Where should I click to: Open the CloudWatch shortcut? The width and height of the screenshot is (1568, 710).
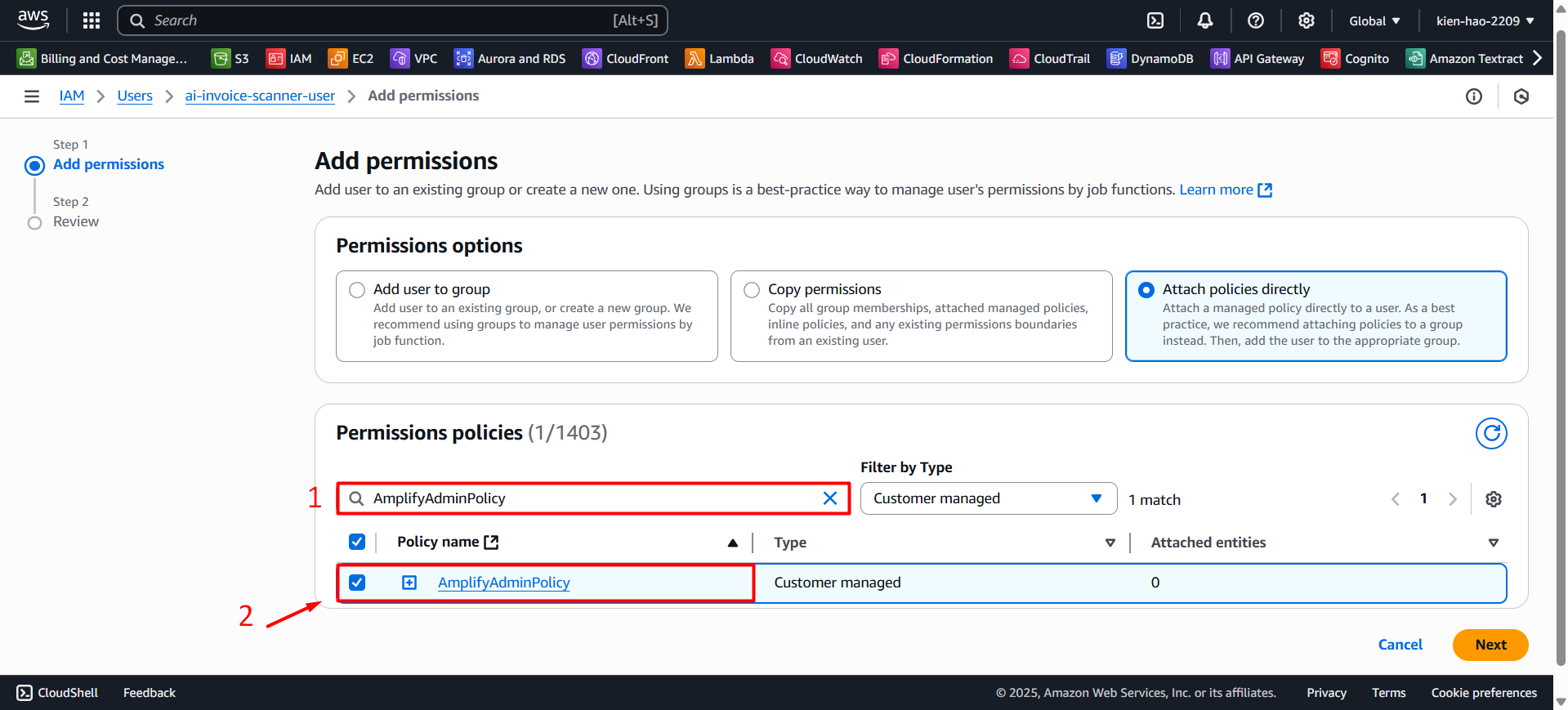click(817, 58)
